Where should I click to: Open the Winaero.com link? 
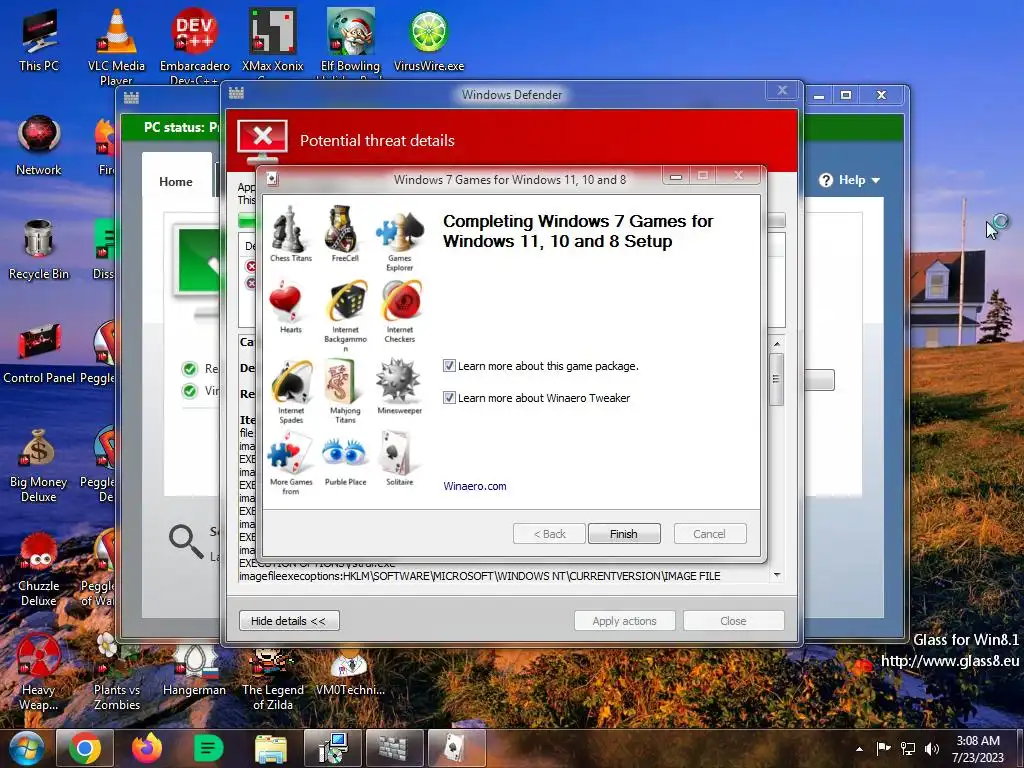475,486
